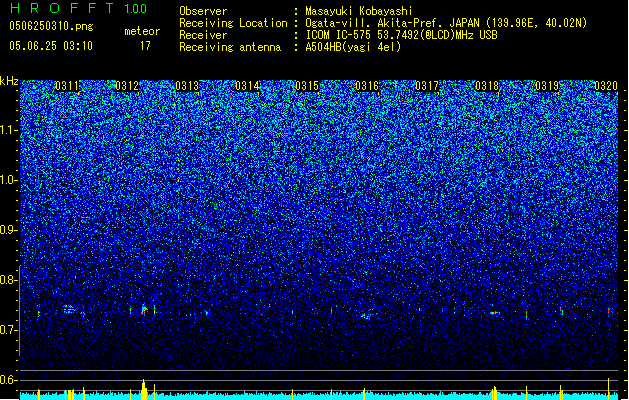Image resolution: width=629 pixels, height=400 pixels.
Task: Click the 0313 time marker
Action: coord(187,86)
